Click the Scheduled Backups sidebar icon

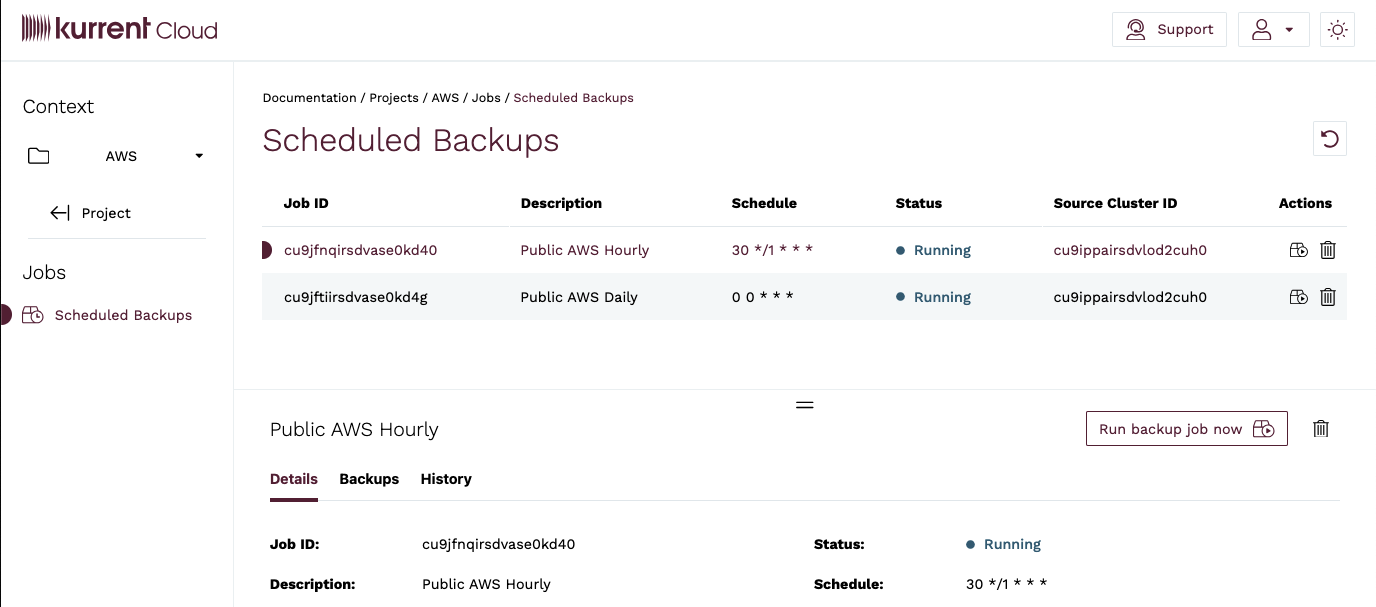click(34, 315)
